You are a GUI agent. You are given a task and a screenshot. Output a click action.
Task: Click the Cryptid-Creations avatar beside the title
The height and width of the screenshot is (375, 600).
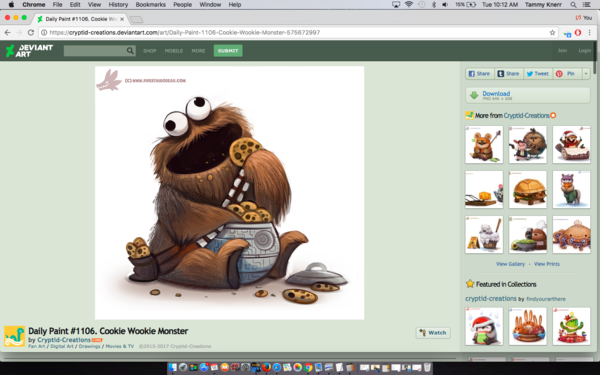[15, 336]
